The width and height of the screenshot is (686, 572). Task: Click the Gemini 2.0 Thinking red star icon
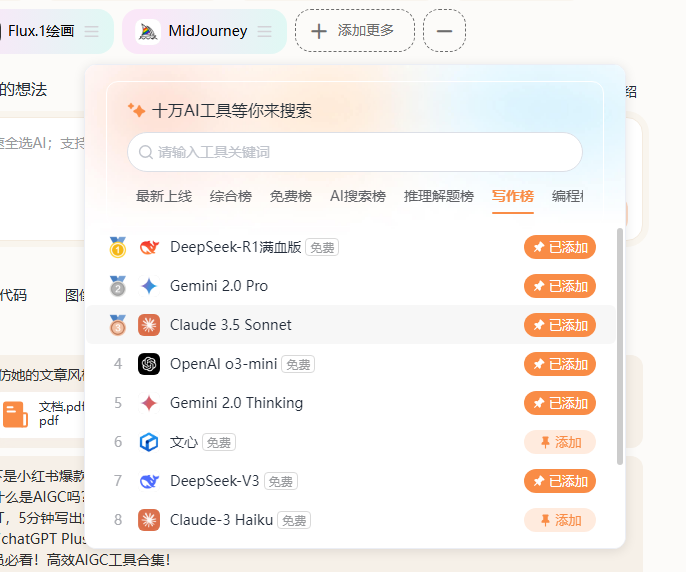149,403
